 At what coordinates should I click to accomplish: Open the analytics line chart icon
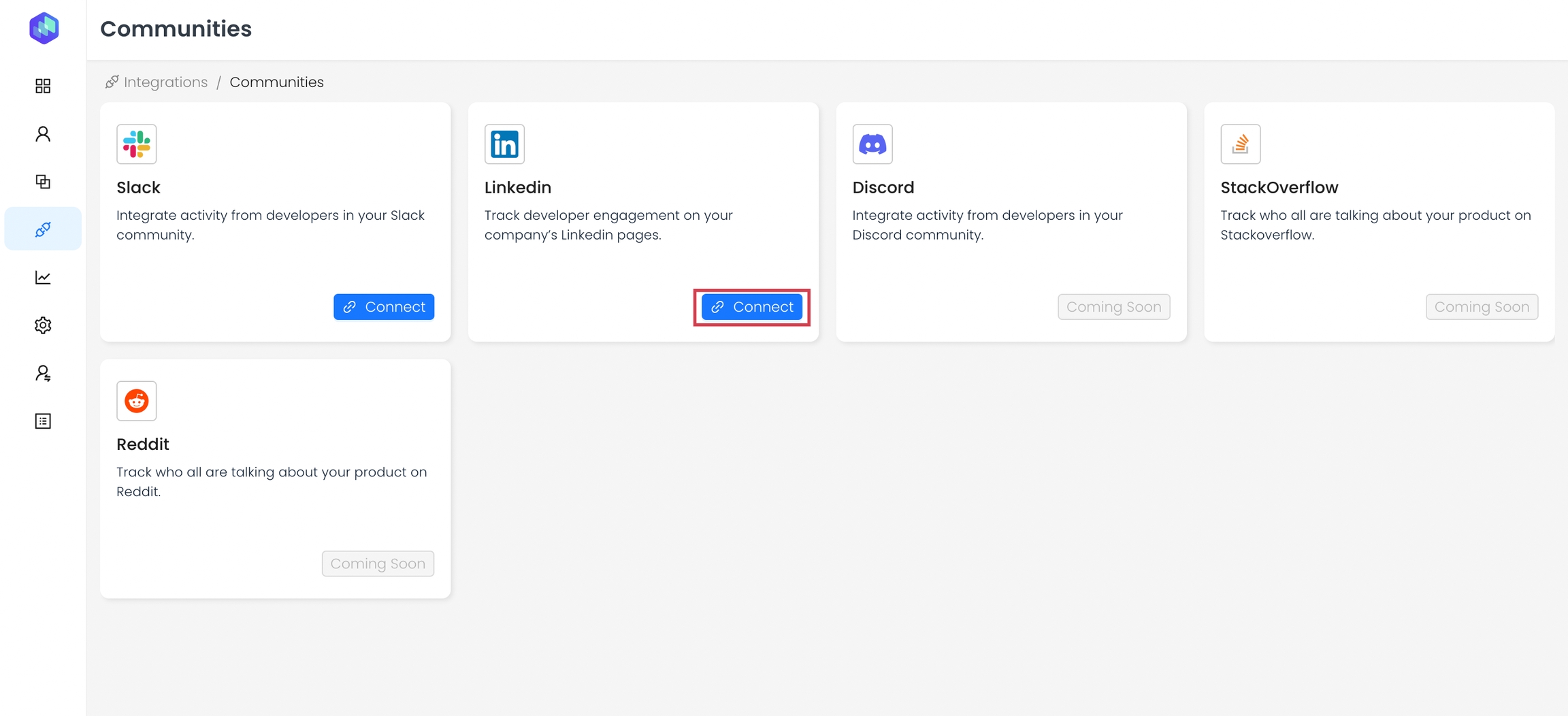[x=43, y=278]
